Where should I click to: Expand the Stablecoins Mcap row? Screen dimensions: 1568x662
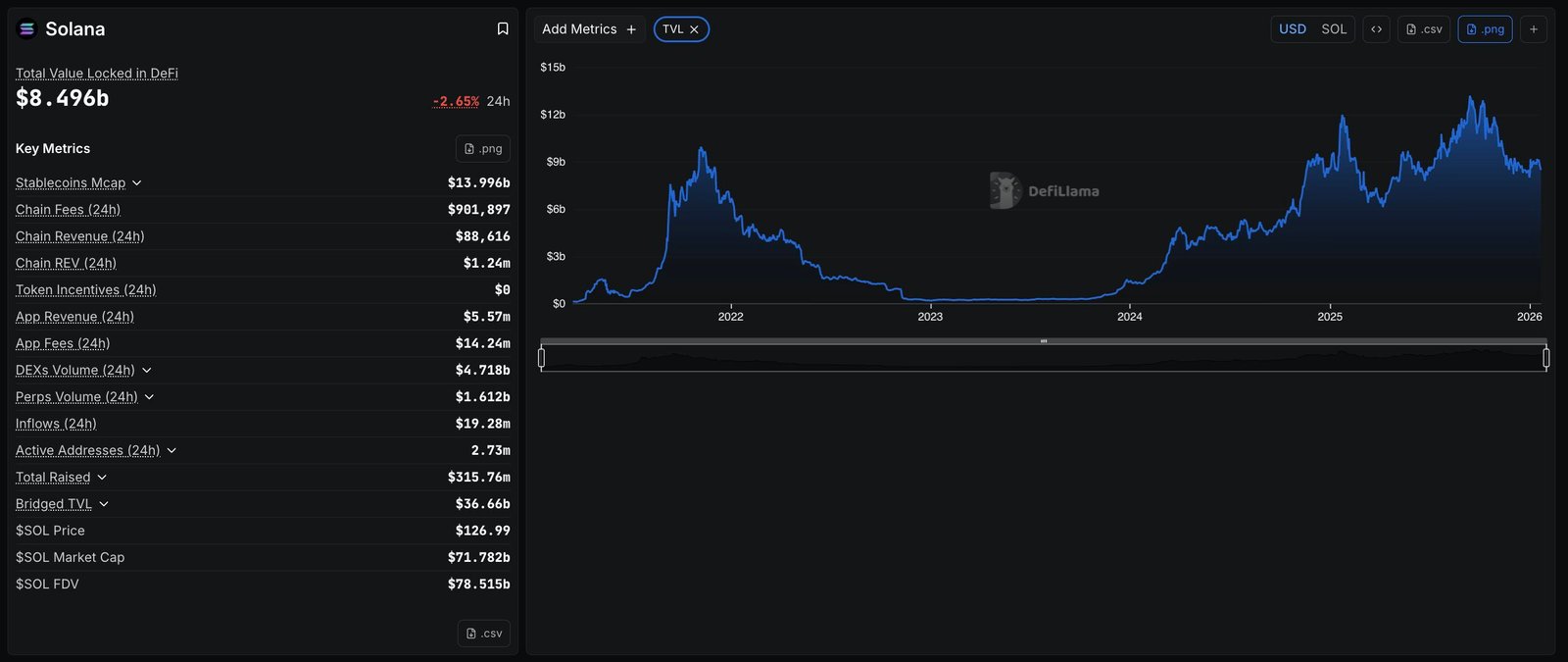pos(136,183)
